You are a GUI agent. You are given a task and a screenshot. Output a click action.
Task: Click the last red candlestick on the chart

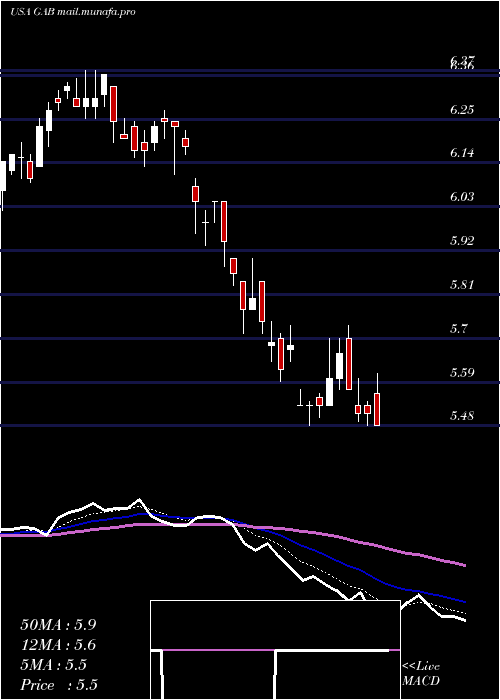[377, 409]
